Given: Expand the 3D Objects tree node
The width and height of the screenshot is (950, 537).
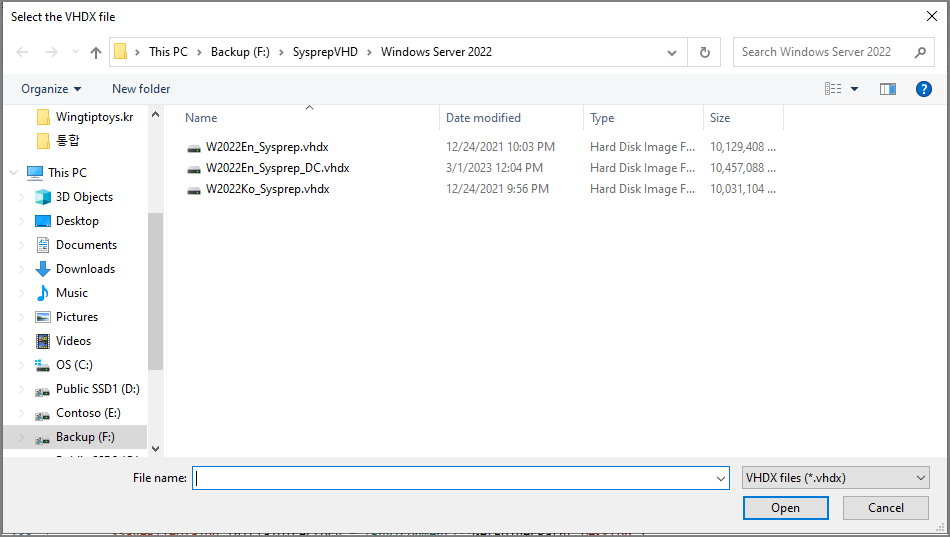Looking at the screenshot, I should [22, 197].
